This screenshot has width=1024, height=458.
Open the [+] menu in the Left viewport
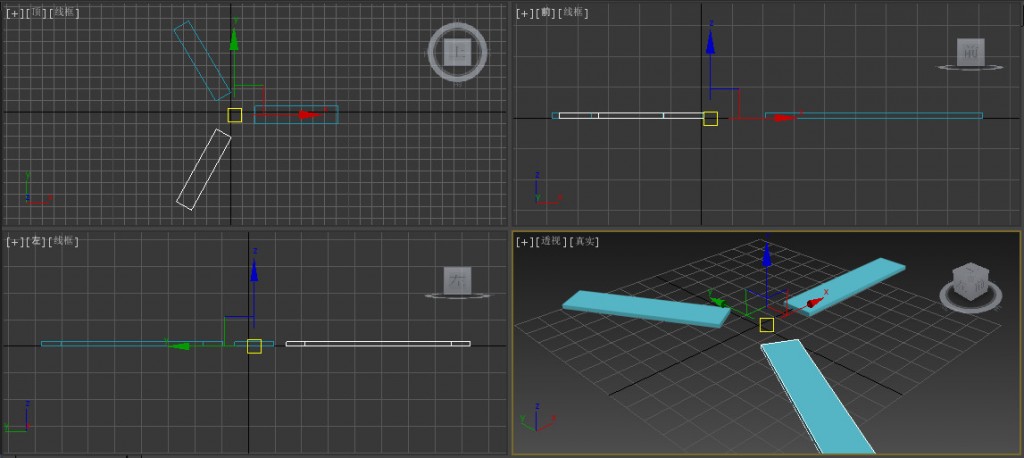(x=14, y=241)
